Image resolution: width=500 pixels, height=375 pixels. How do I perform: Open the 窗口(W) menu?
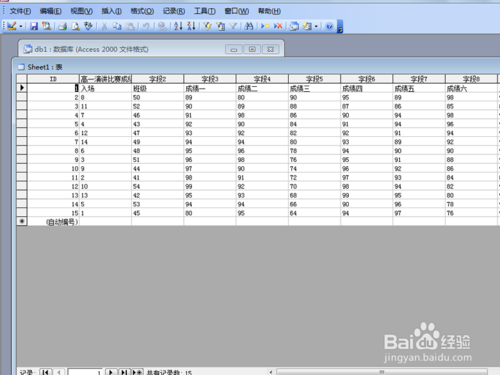tap(237, 11)
